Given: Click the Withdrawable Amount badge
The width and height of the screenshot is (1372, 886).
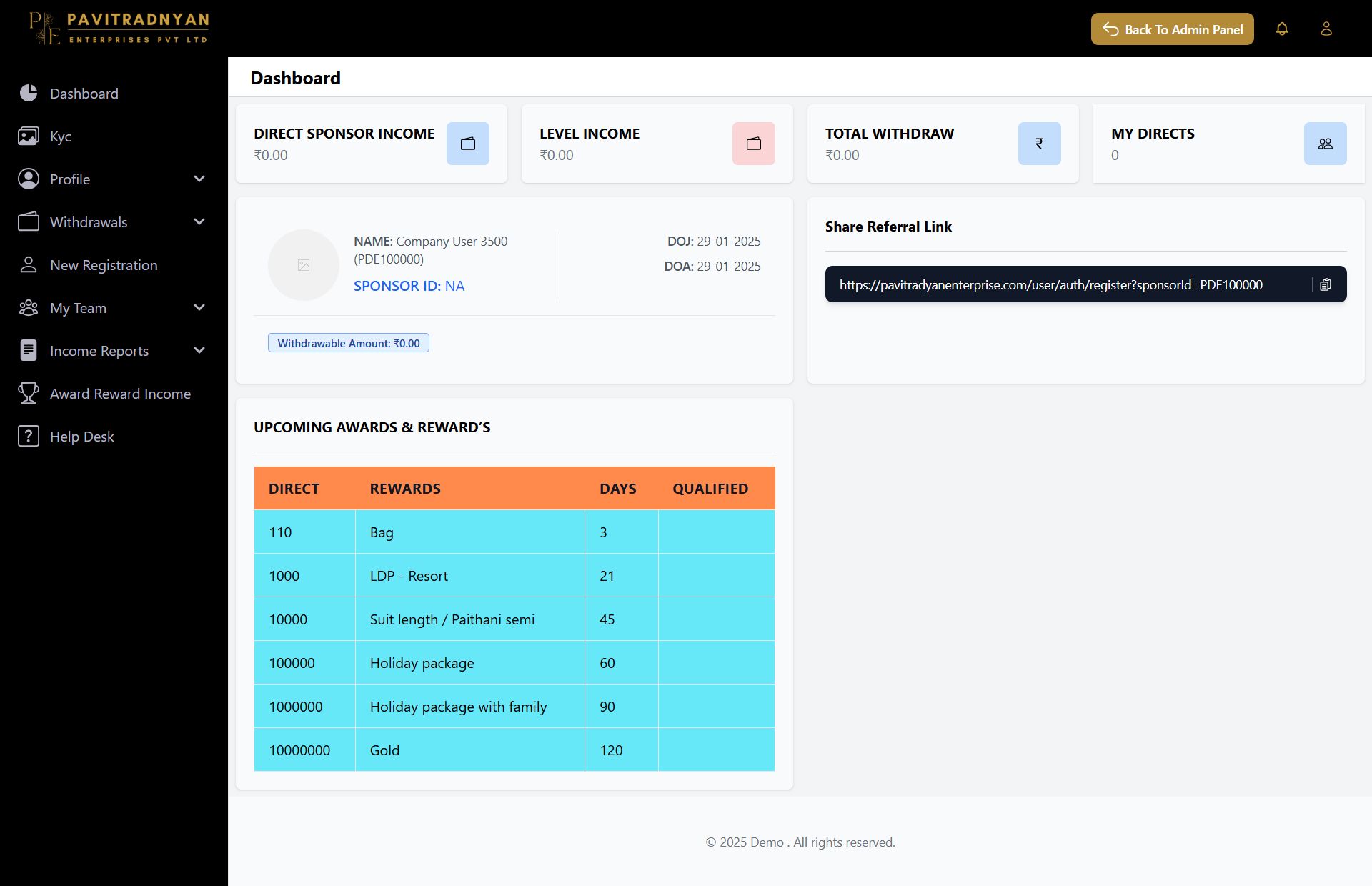Looking at the screenshot, I should click(349, 343).
